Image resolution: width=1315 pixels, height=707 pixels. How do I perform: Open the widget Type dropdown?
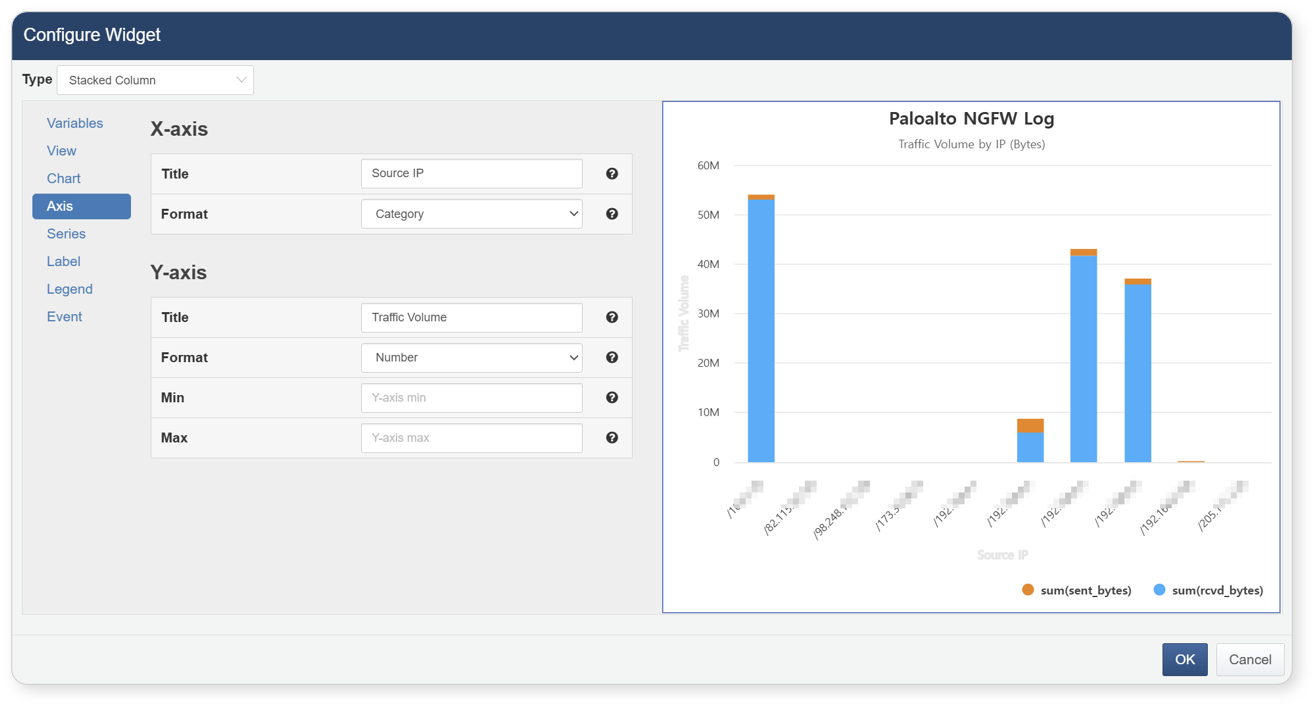[155, 80]
